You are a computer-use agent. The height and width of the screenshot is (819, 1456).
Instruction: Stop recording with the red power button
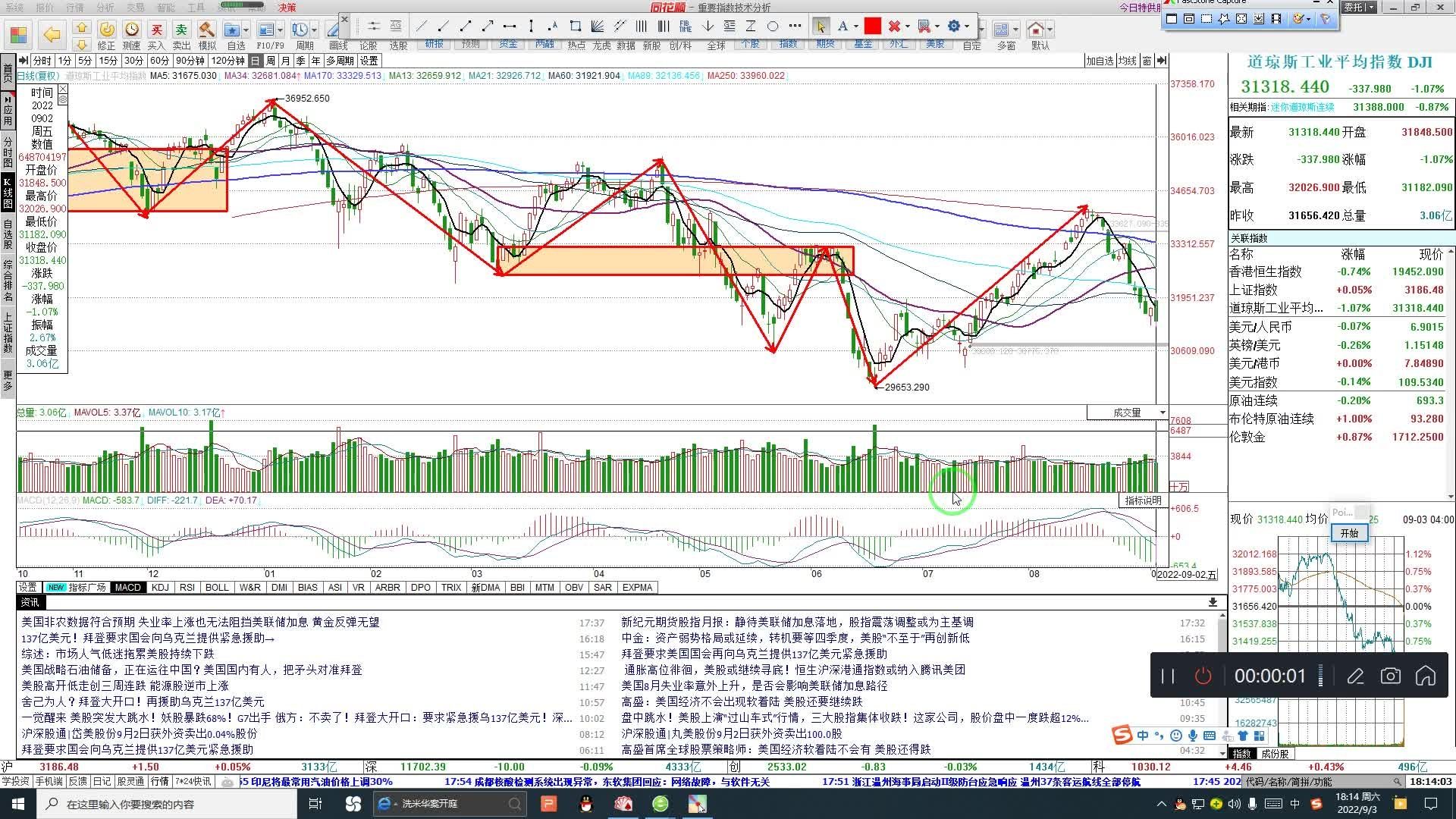pos(1203,676)
